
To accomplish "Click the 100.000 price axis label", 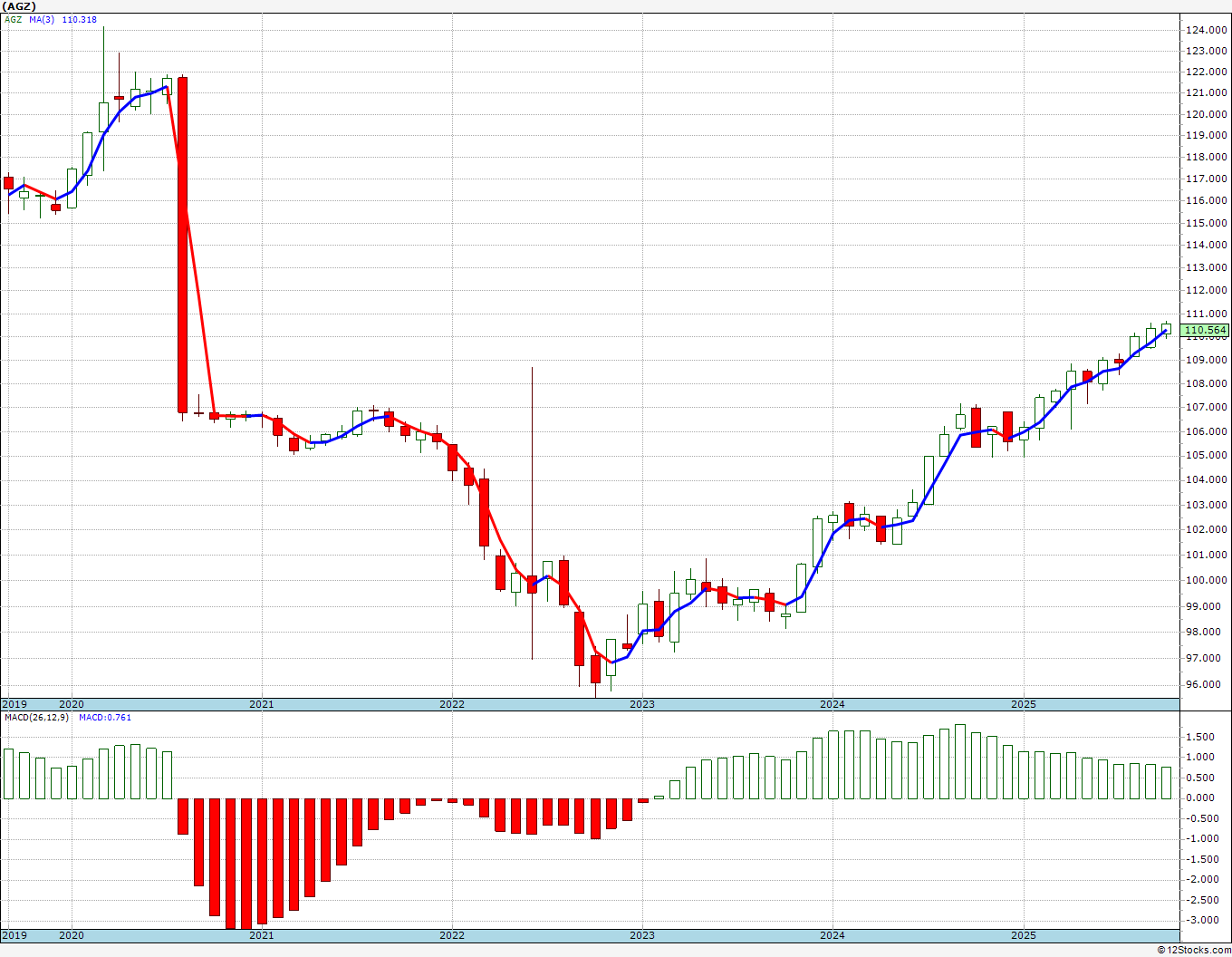I will pos(1207,581).
